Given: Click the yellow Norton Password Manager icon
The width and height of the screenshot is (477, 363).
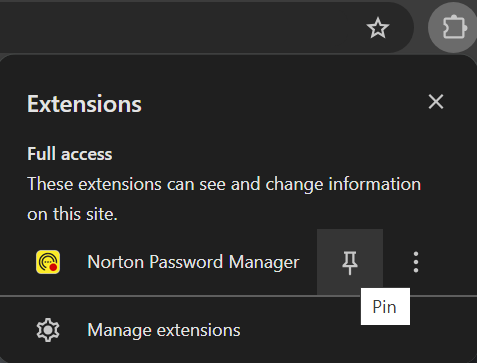Looking at the screenshot, I should click(x=48, y=262).
